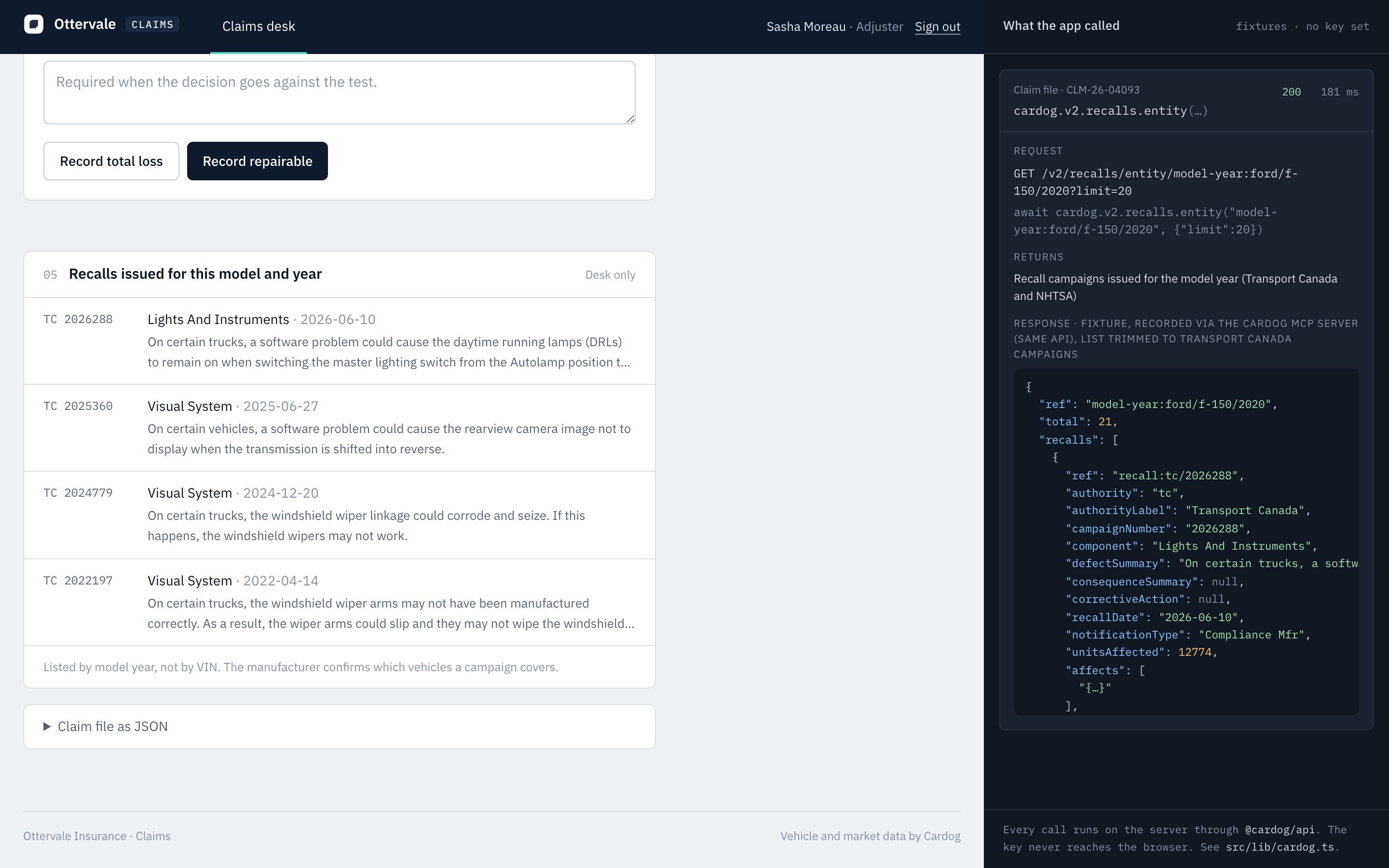Focus the decision reason text area

(x=339, y=93)
